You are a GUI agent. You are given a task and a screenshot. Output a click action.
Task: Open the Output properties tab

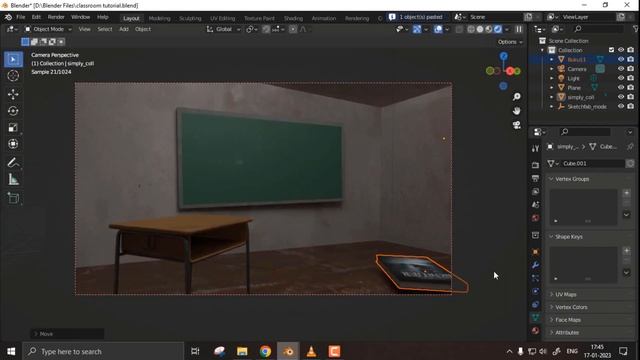pyautogui.click(x=536, y=178)
